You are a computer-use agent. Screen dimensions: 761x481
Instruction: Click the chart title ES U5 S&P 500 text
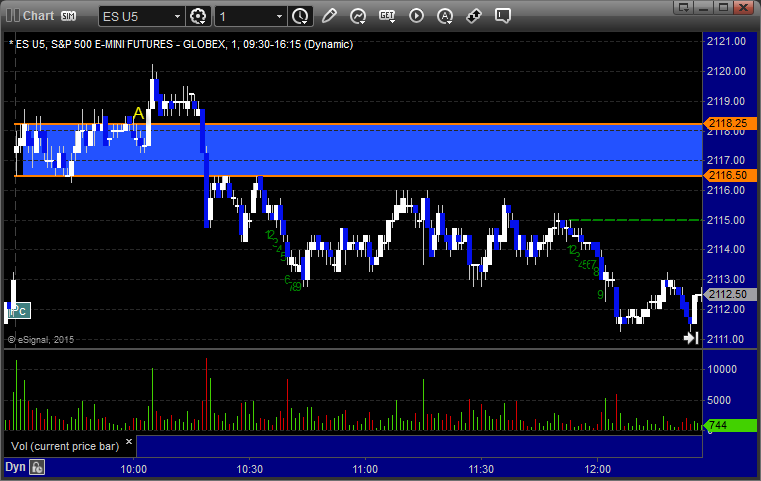[181, 44]
